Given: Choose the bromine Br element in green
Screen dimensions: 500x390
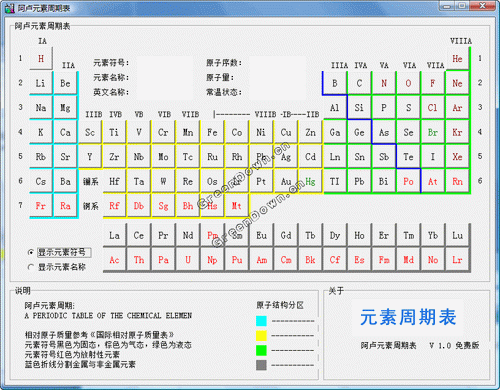Looking at the screenshot, I should click(433, 132).
